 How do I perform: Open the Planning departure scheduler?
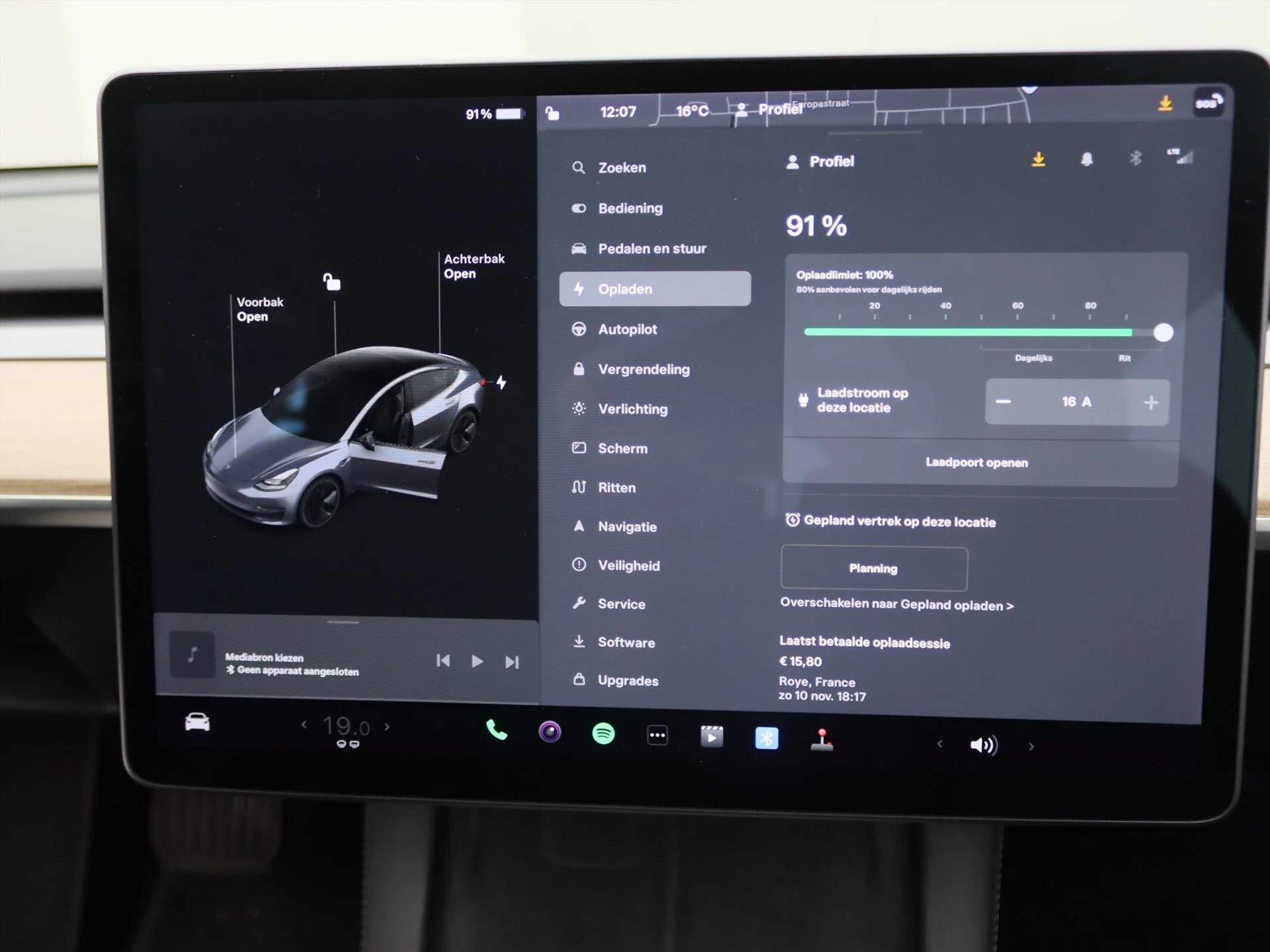873,568
